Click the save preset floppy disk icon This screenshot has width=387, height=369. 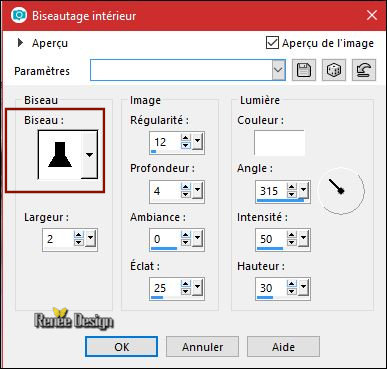(x=304, y=70)
